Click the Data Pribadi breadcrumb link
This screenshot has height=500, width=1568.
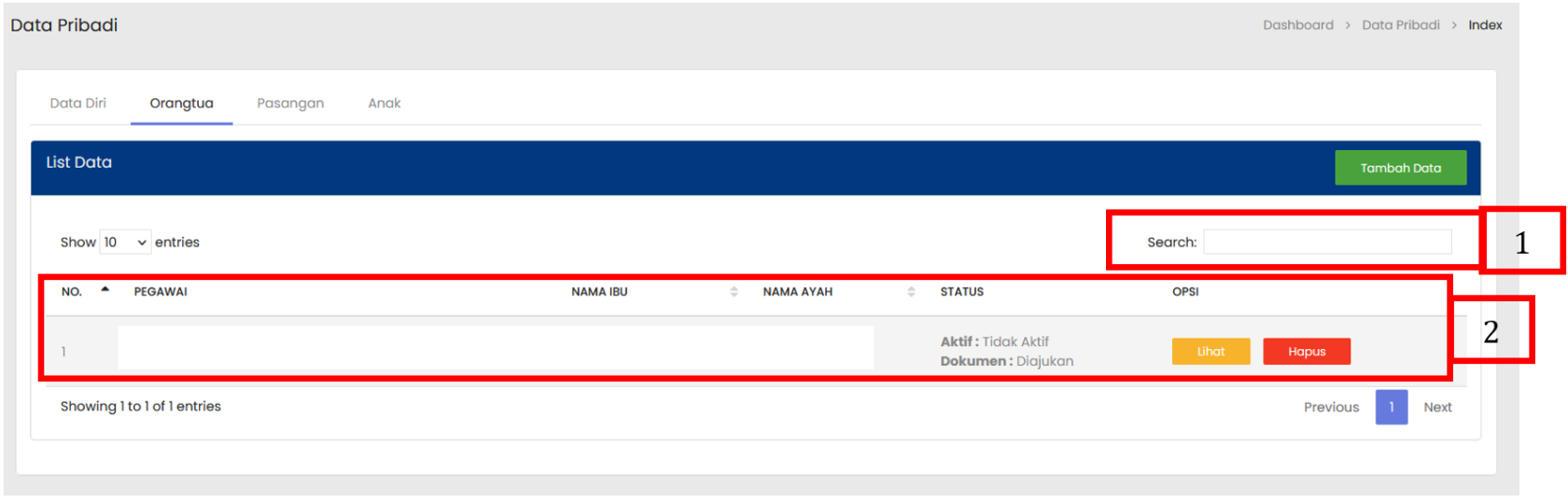(x=1400, y=25)
